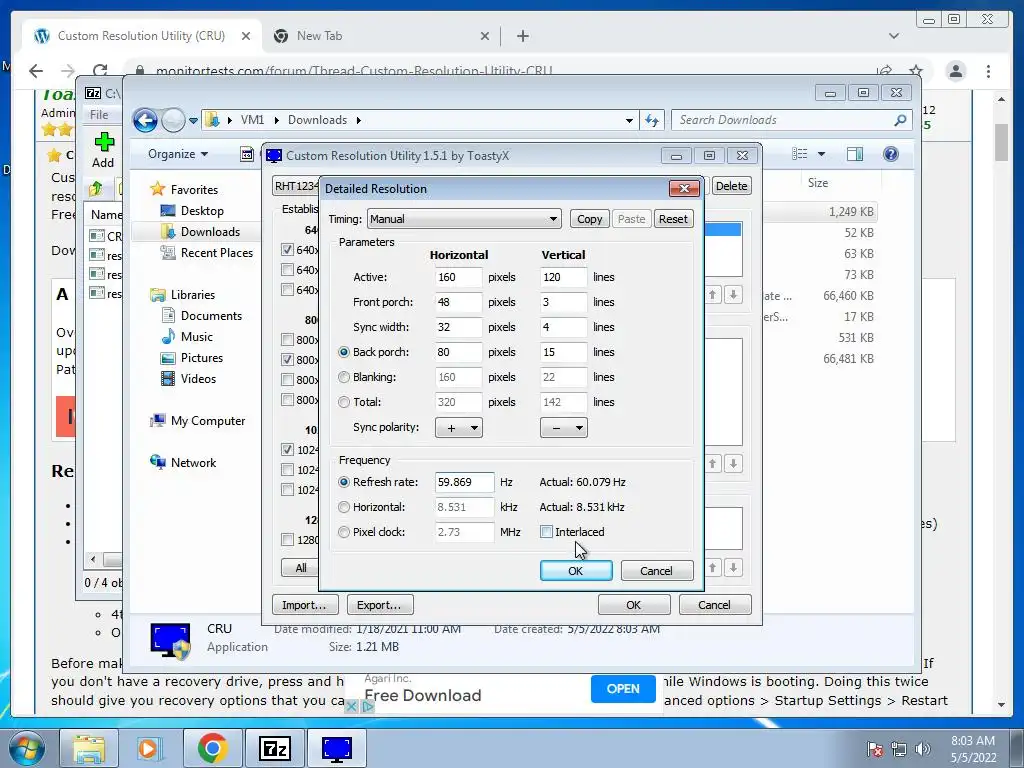
Task: Toggle the 1280 resolution checkbox in CRU
Action: coord(287,539)
